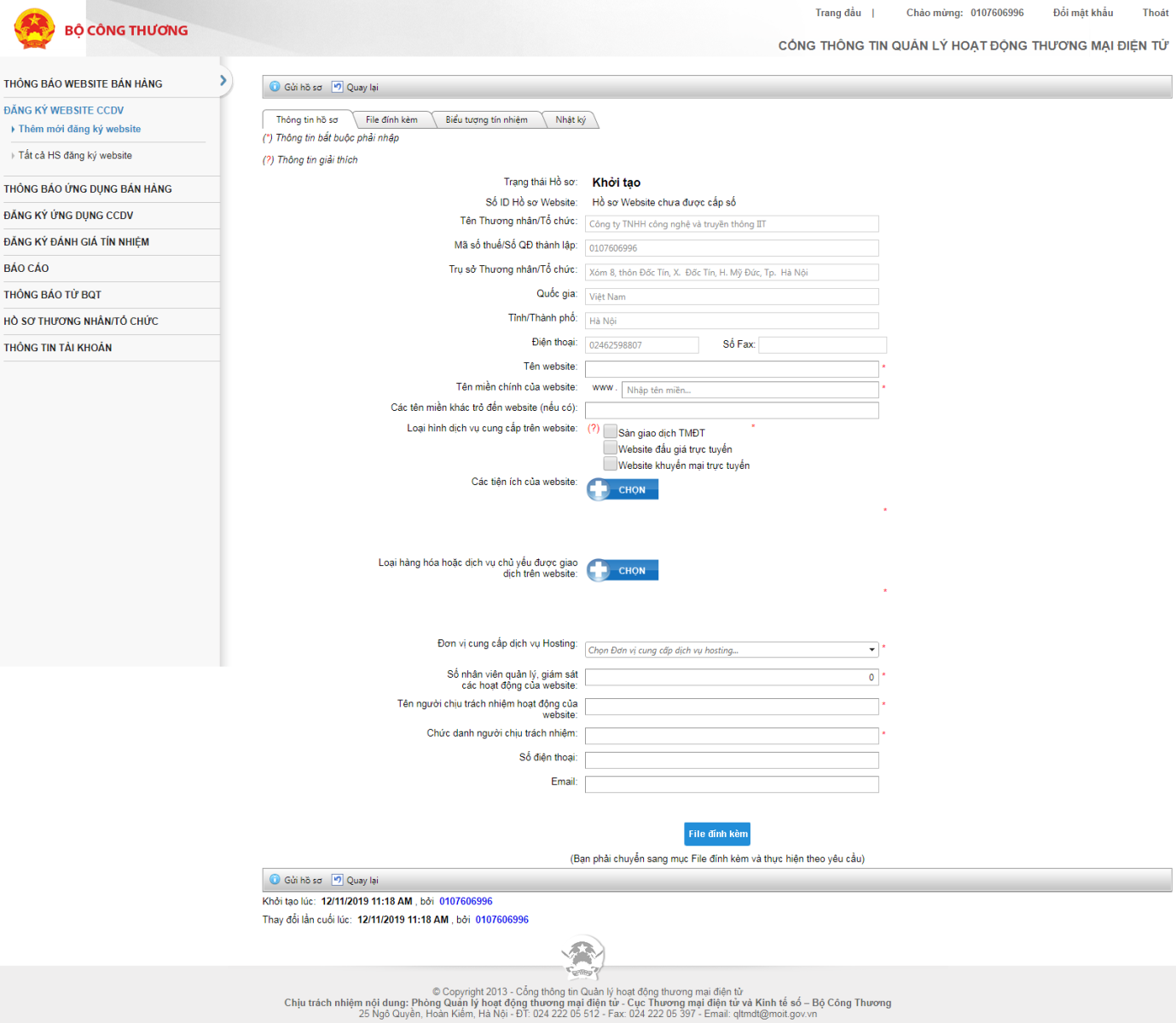Click the bottom Quay lại icon
1176x1023 pixels.
coord(337,880)
